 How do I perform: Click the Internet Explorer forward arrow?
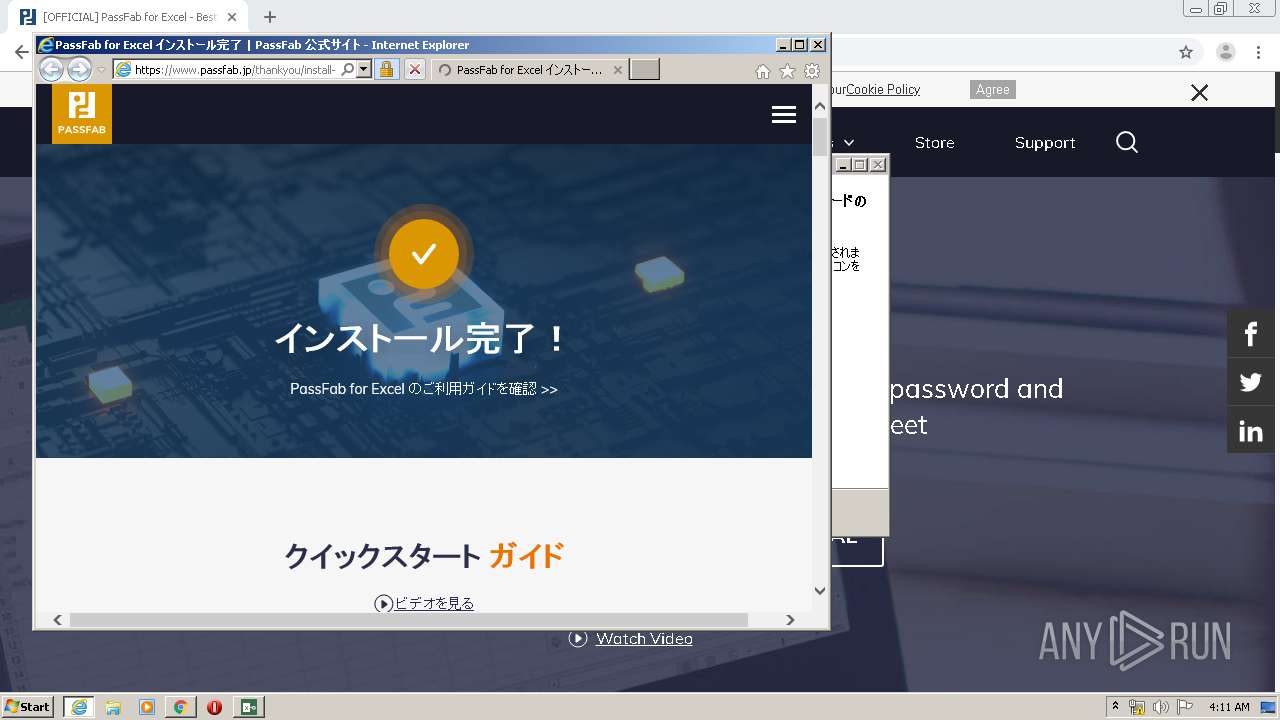[79, 69]
